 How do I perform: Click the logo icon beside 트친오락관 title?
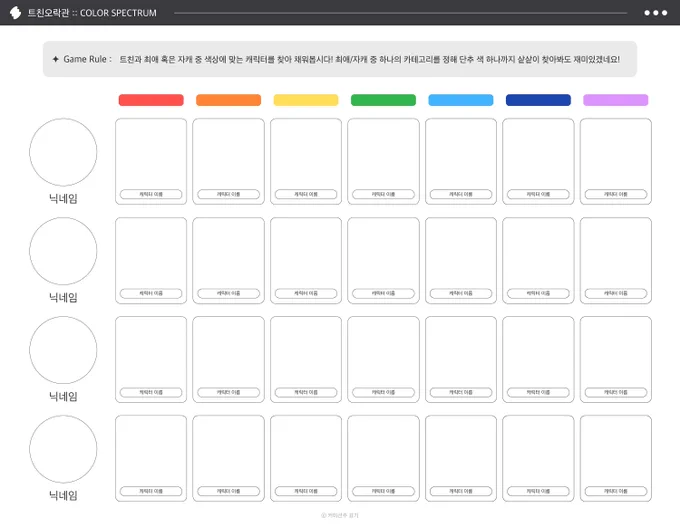click(15, 13)
